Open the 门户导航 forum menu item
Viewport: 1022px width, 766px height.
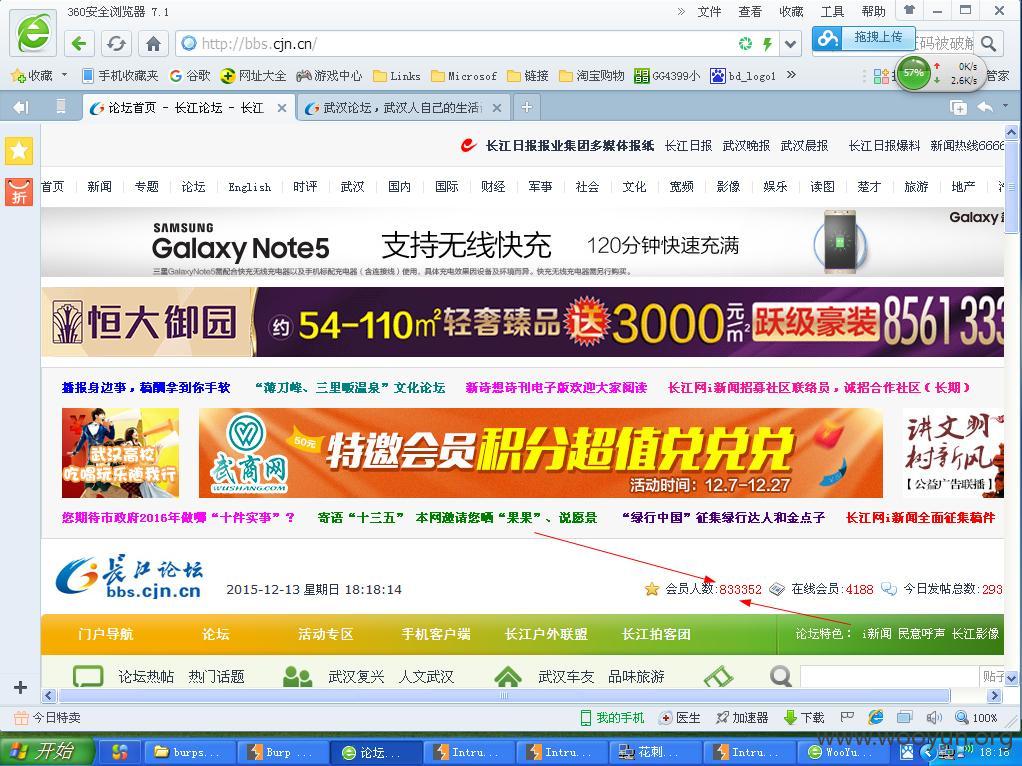(x=106, y=634)
